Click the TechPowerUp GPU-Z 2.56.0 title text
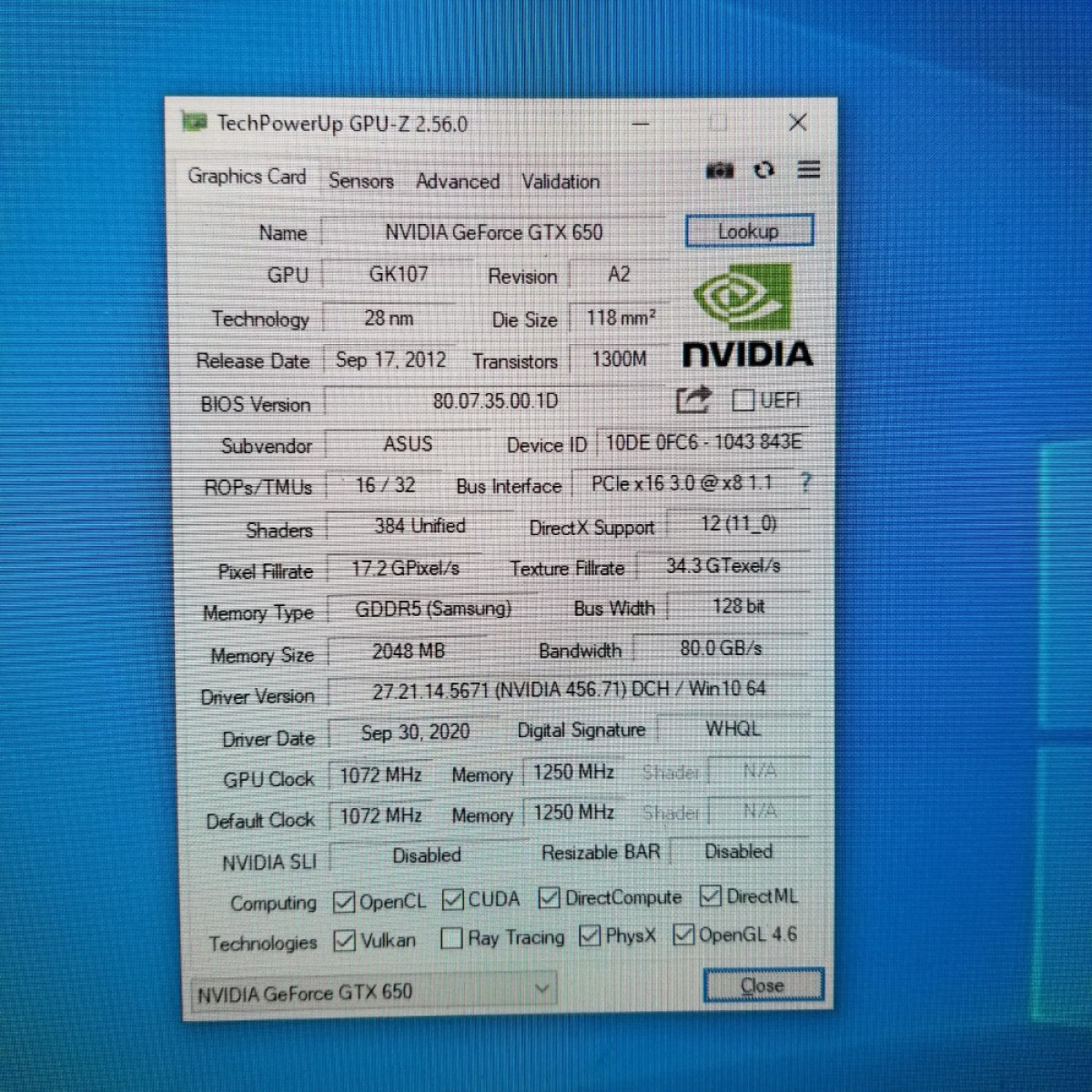The width and height of the screenshot is (1092, 1092). (x=342, y=124)
